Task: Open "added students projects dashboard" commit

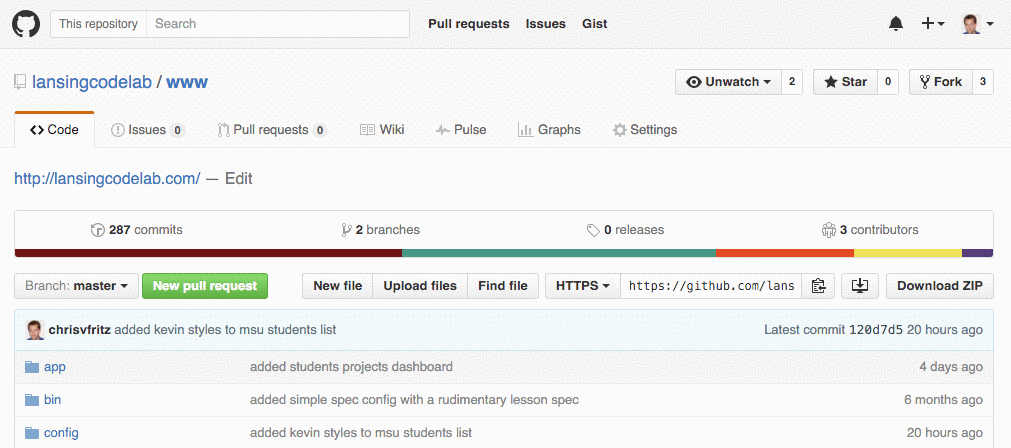Action: 351,367
